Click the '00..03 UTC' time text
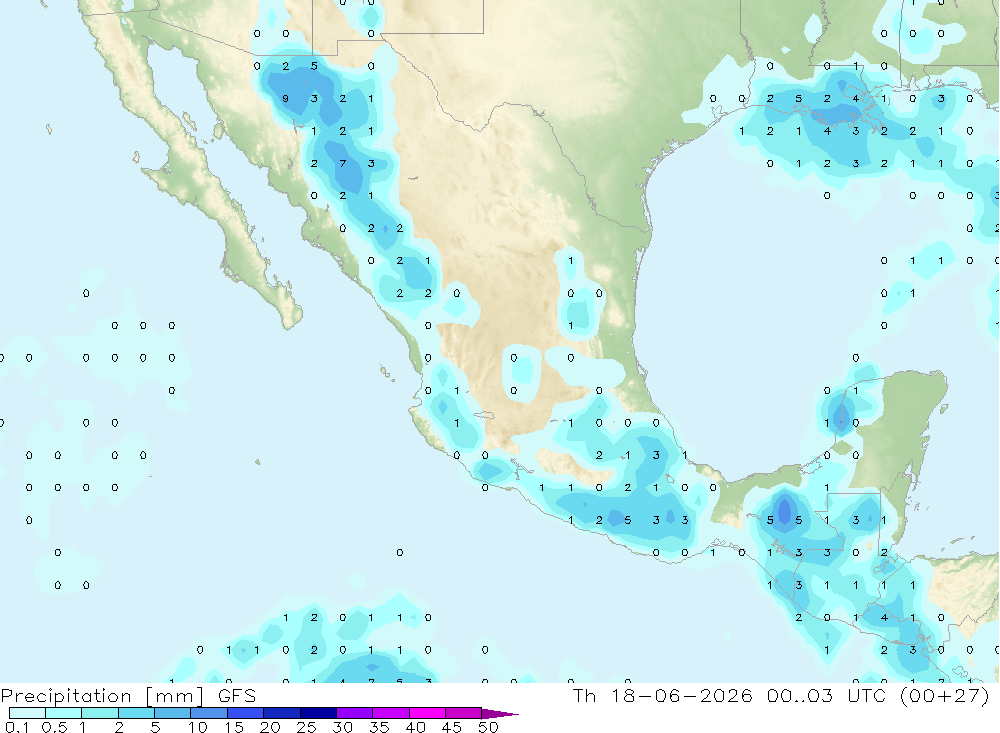The width and height of the screenshot is (1000, 733). 827,695
